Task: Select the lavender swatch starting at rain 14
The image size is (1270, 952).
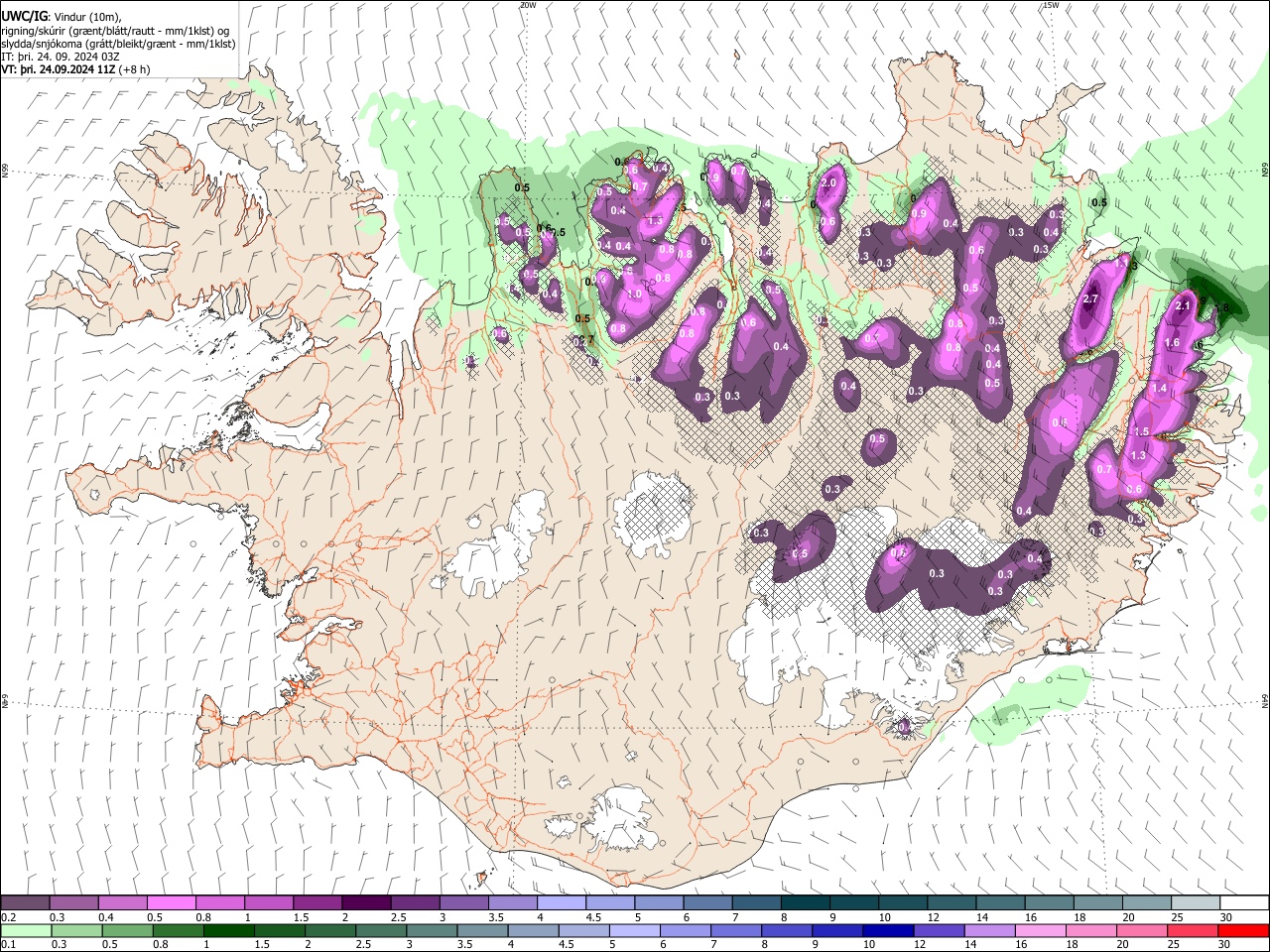Action: (990, 930)
